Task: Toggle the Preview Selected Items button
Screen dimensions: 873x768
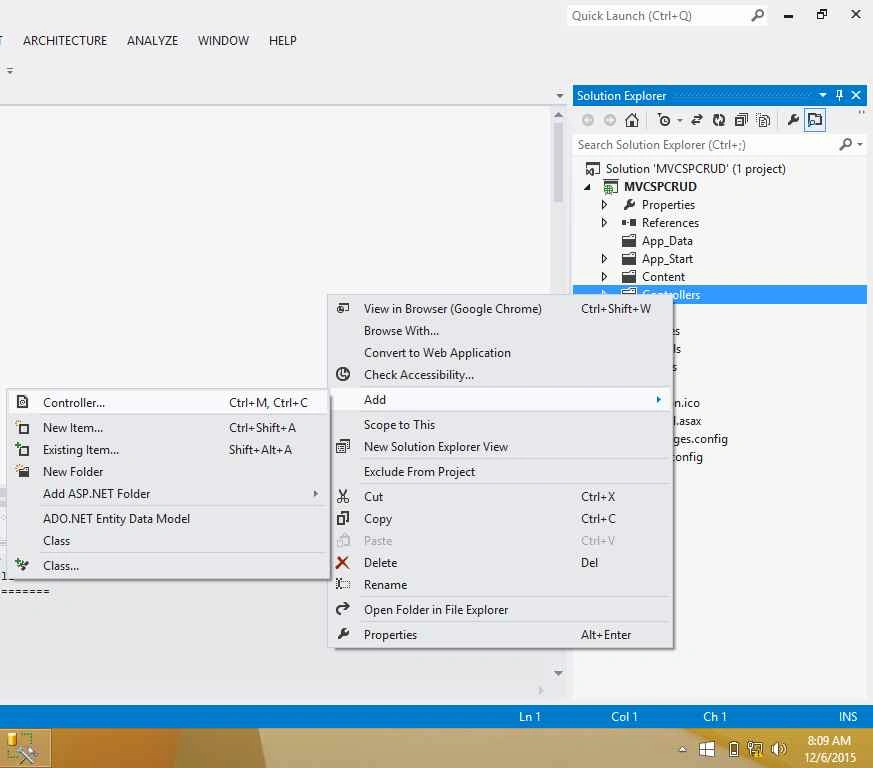Action: pyautogui.click(x=815, y=120)
